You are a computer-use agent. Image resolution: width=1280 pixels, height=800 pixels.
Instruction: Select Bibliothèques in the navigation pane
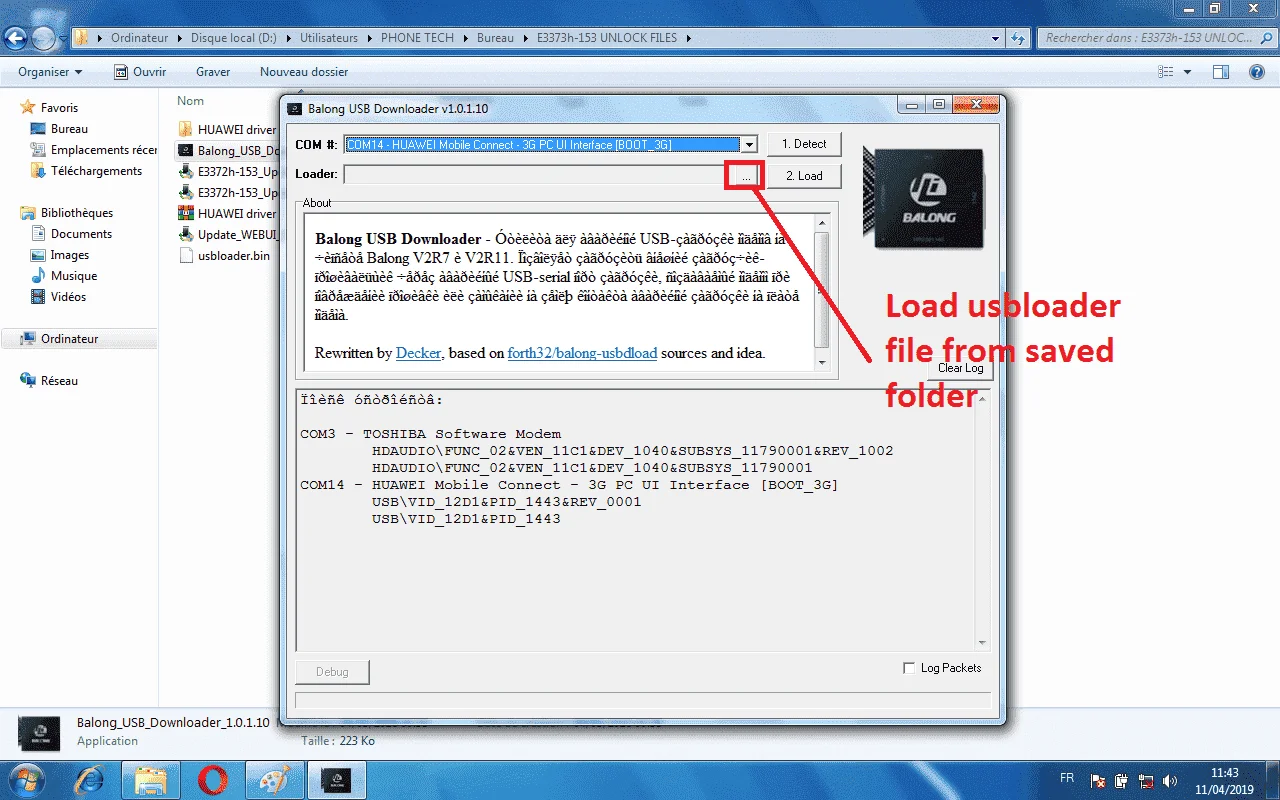click(x=77, y=213)
